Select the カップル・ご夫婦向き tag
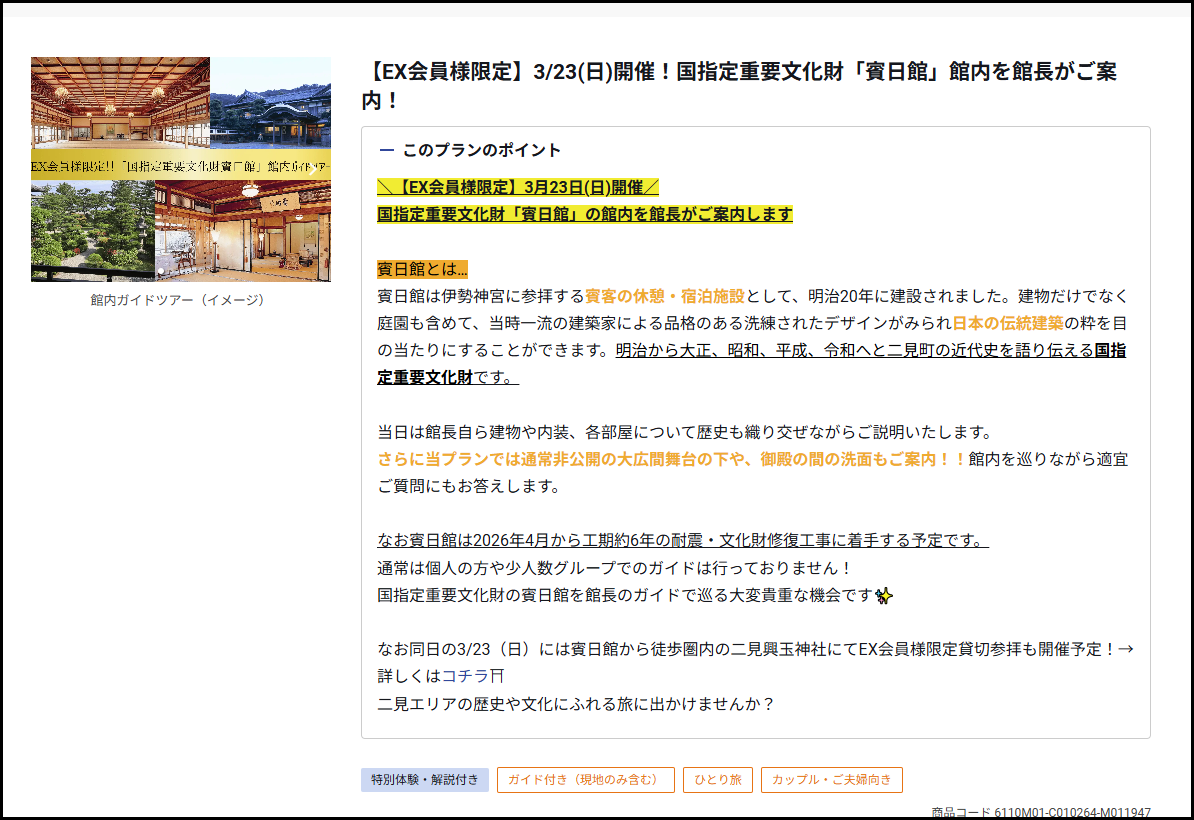1194x820 pixels. pos(831,780)
